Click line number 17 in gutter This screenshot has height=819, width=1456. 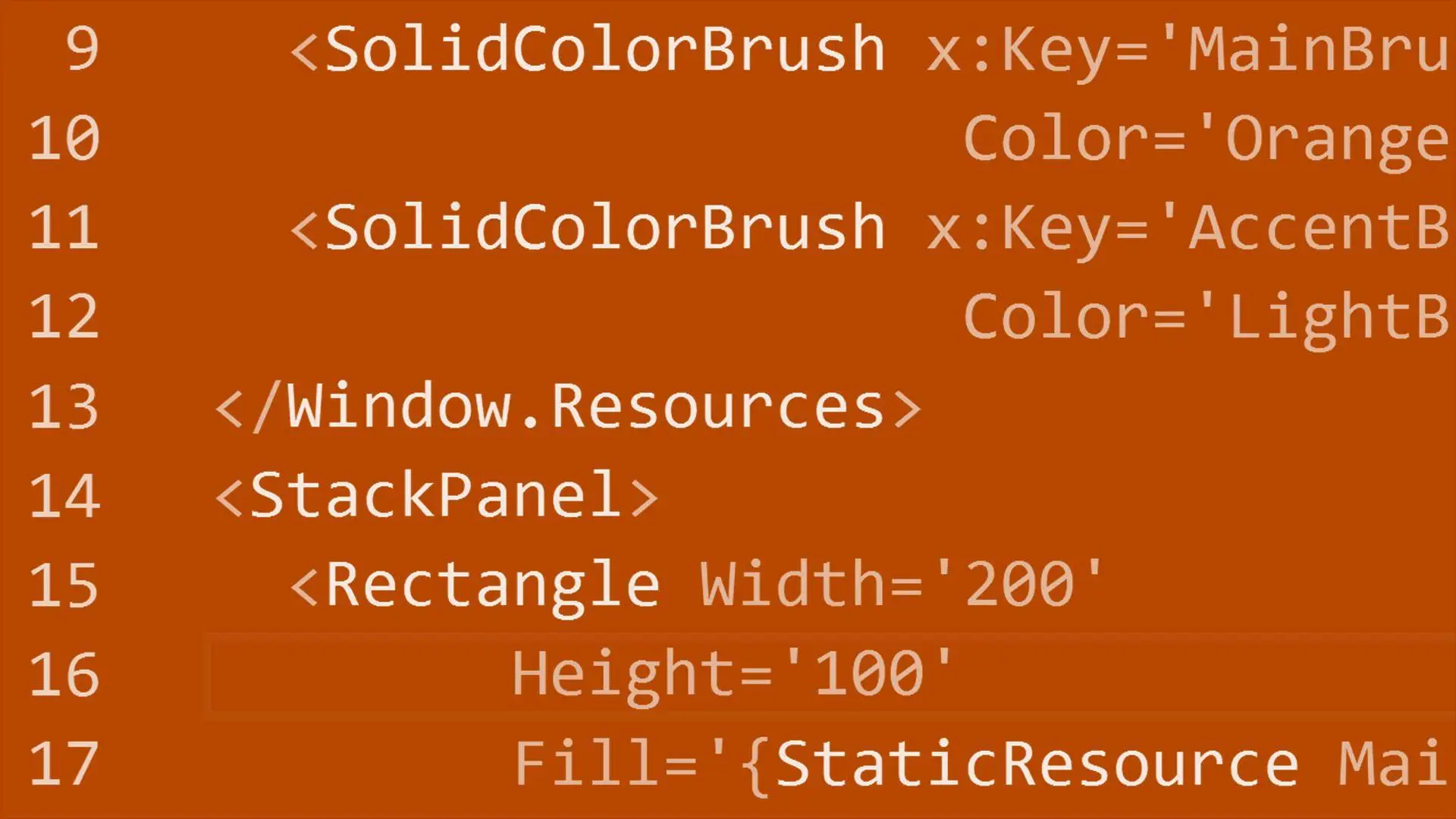pos(64,764)
